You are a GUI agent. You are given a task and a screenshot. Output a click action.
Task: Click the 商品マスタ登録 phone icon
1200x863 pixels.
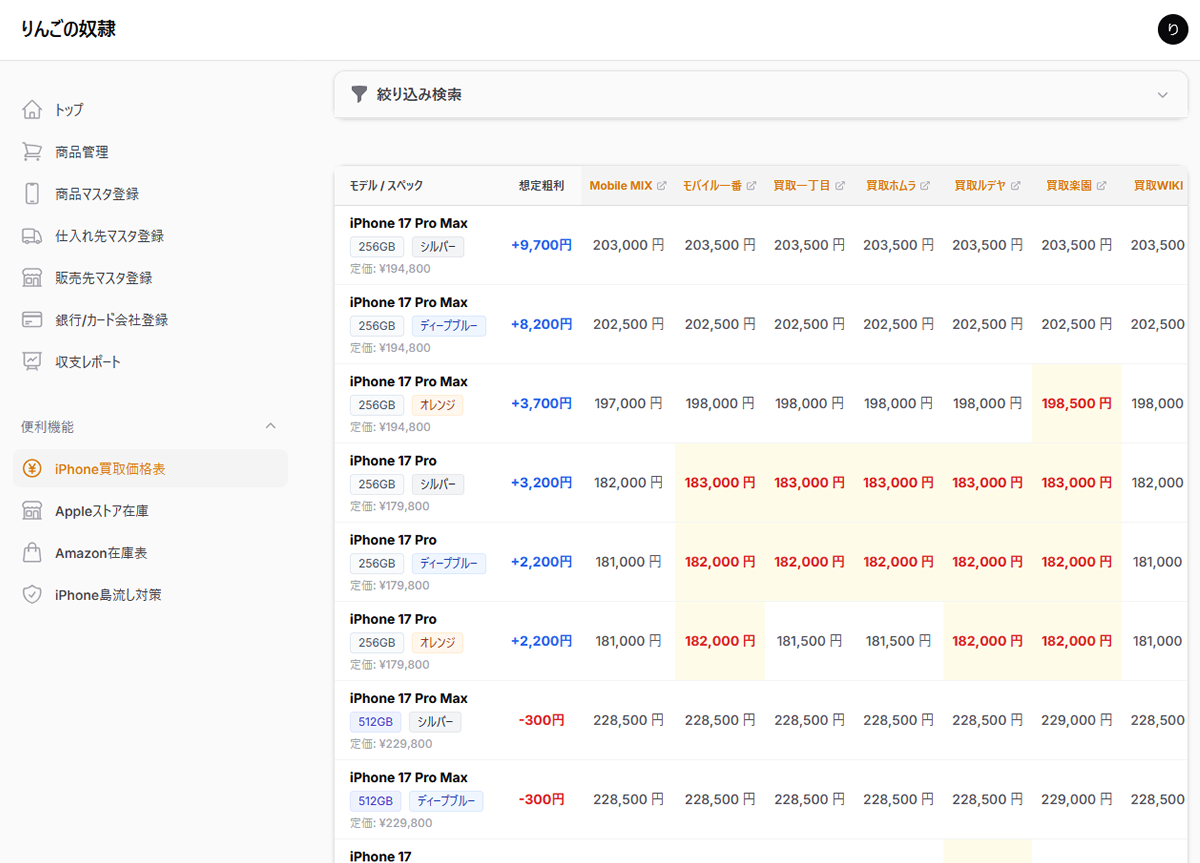[x=32, y=194]
